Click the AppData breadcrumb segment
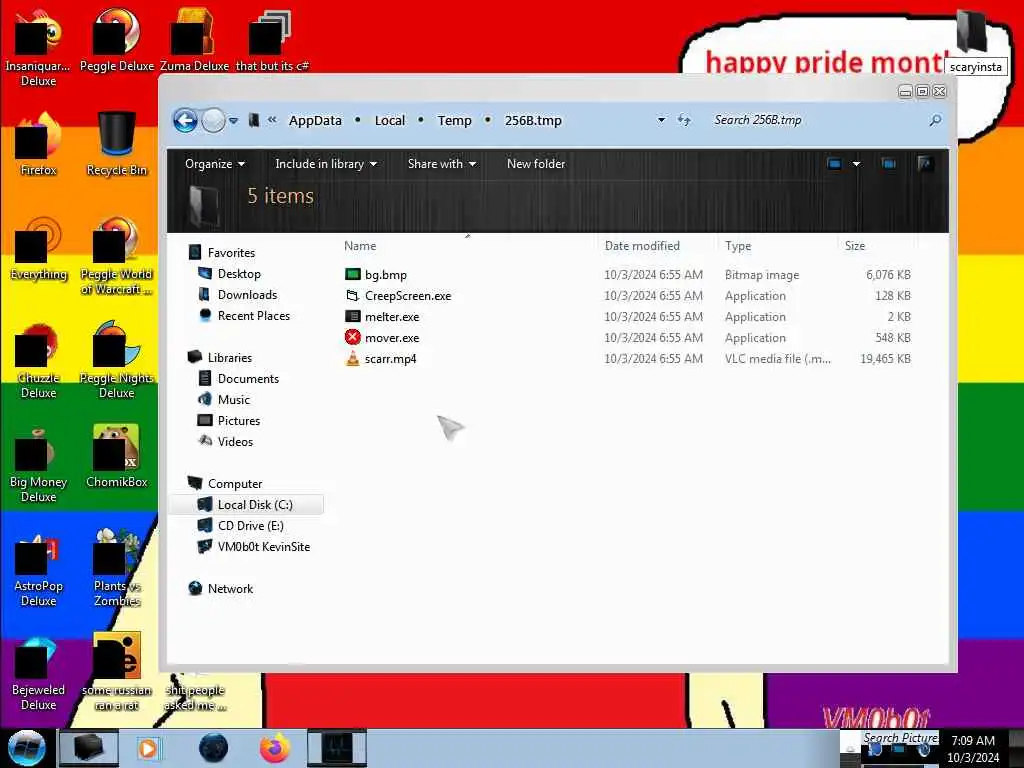The width and height of the screenshot is (1024, 768). tap(315, 120)
